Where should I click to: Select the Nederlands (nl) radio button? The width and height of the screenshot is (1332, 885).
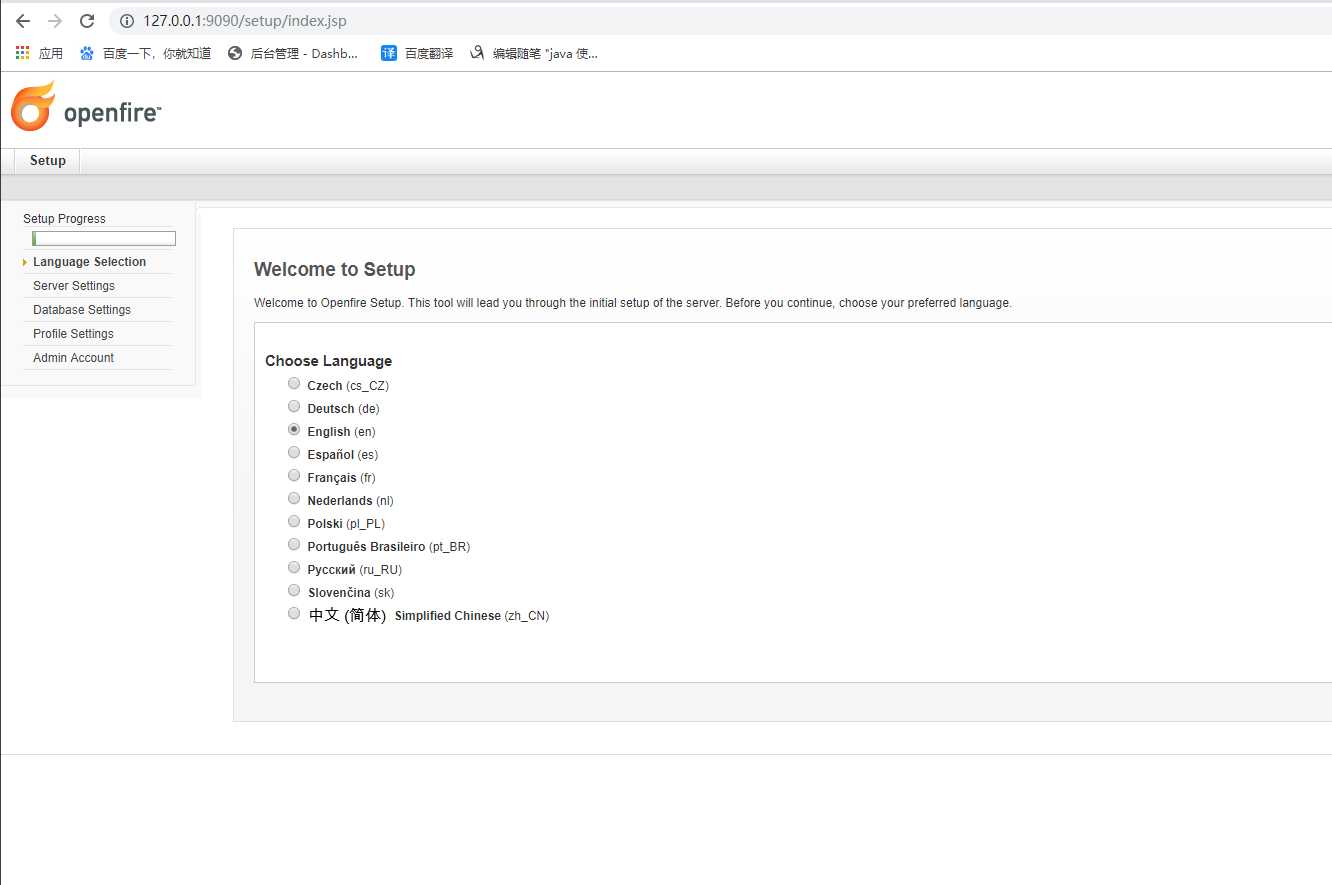point(294,498)
